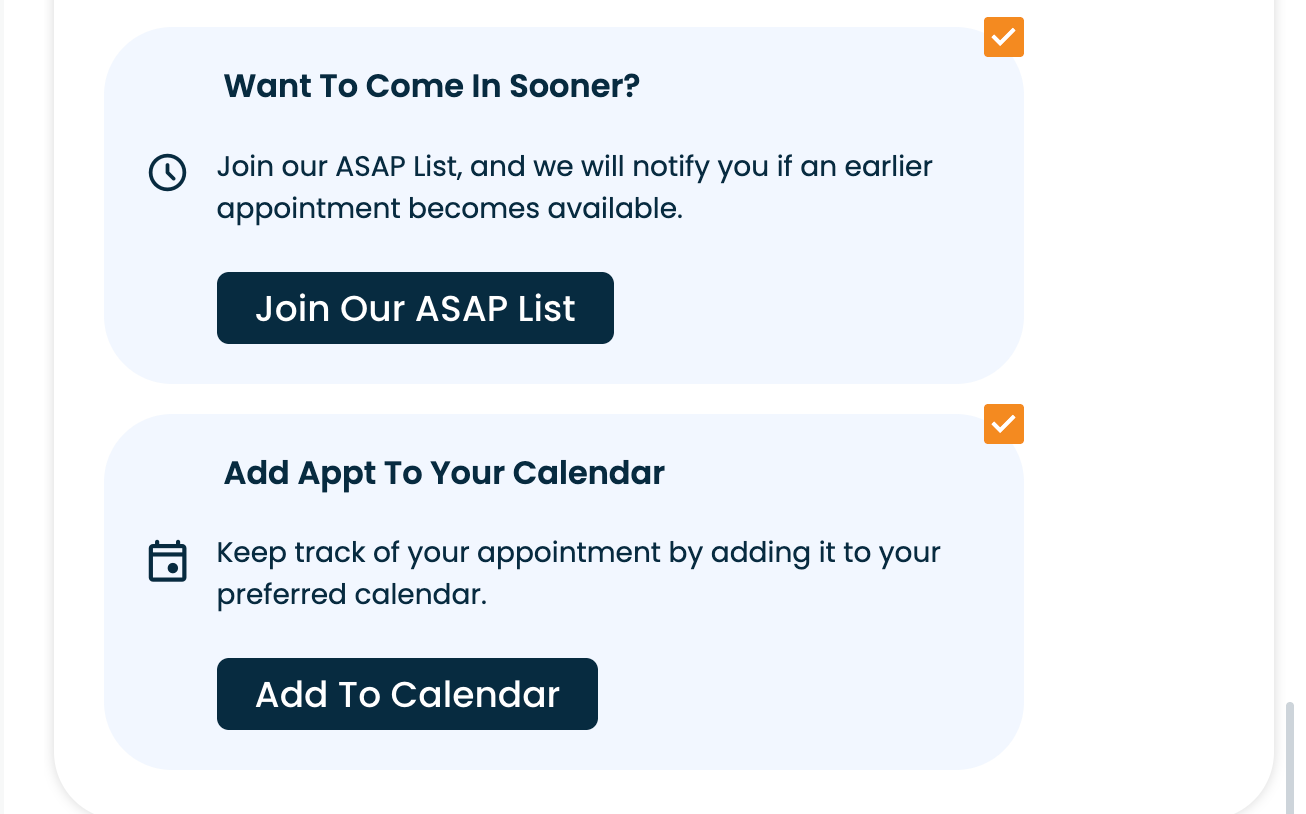Click white panel space right of the cards

point(1150,400)
